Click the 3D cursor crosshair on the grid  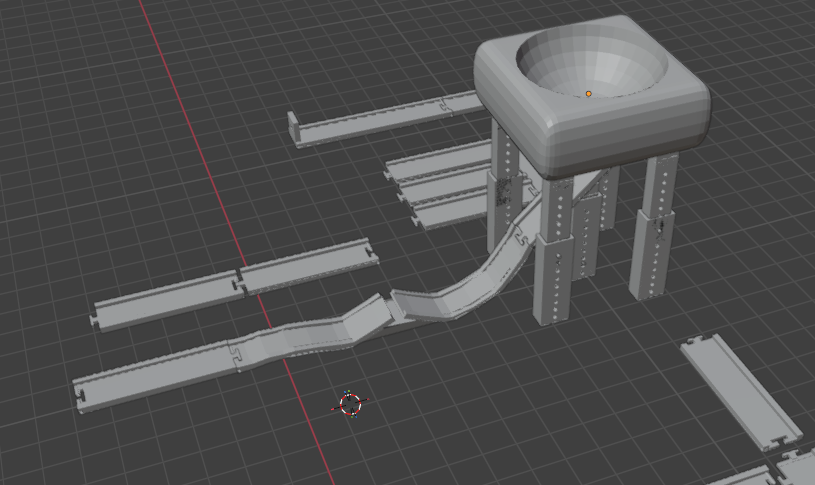click(350, 404)
